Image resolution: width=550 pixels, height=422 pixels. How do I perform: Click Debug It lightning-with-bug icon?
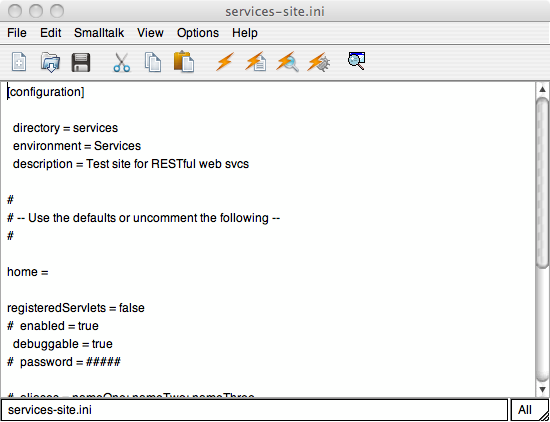[x=318, y=62]
